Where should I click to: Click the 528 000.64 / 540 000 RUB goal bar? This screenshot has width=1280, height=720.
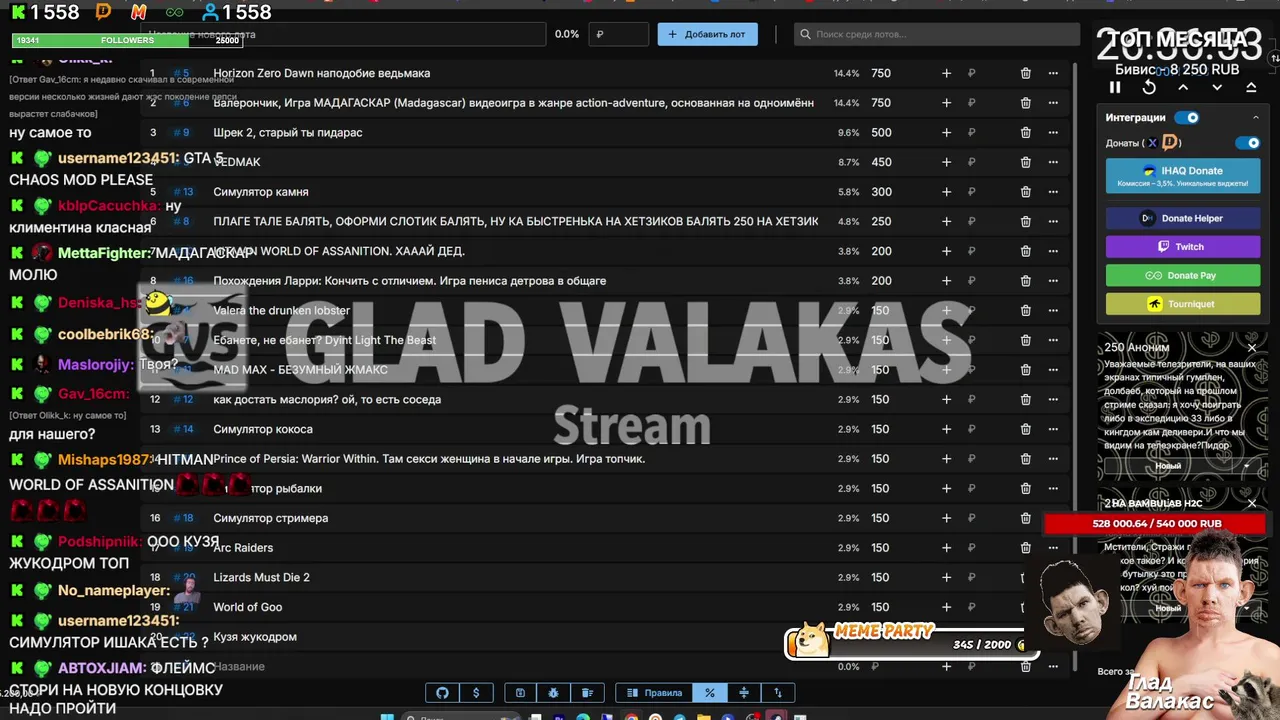tap(1156, 523)
